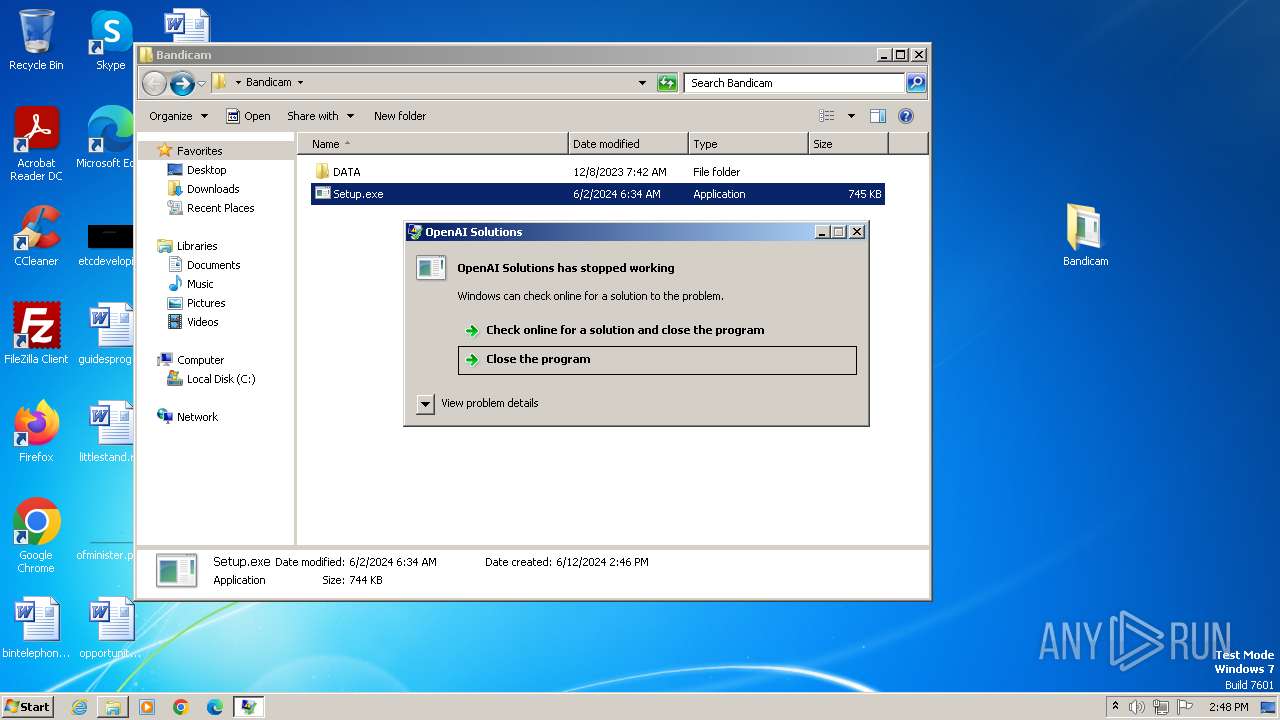Click the Search Bandicam field
Screen dimensions: 1280x720
click(795, 83)
